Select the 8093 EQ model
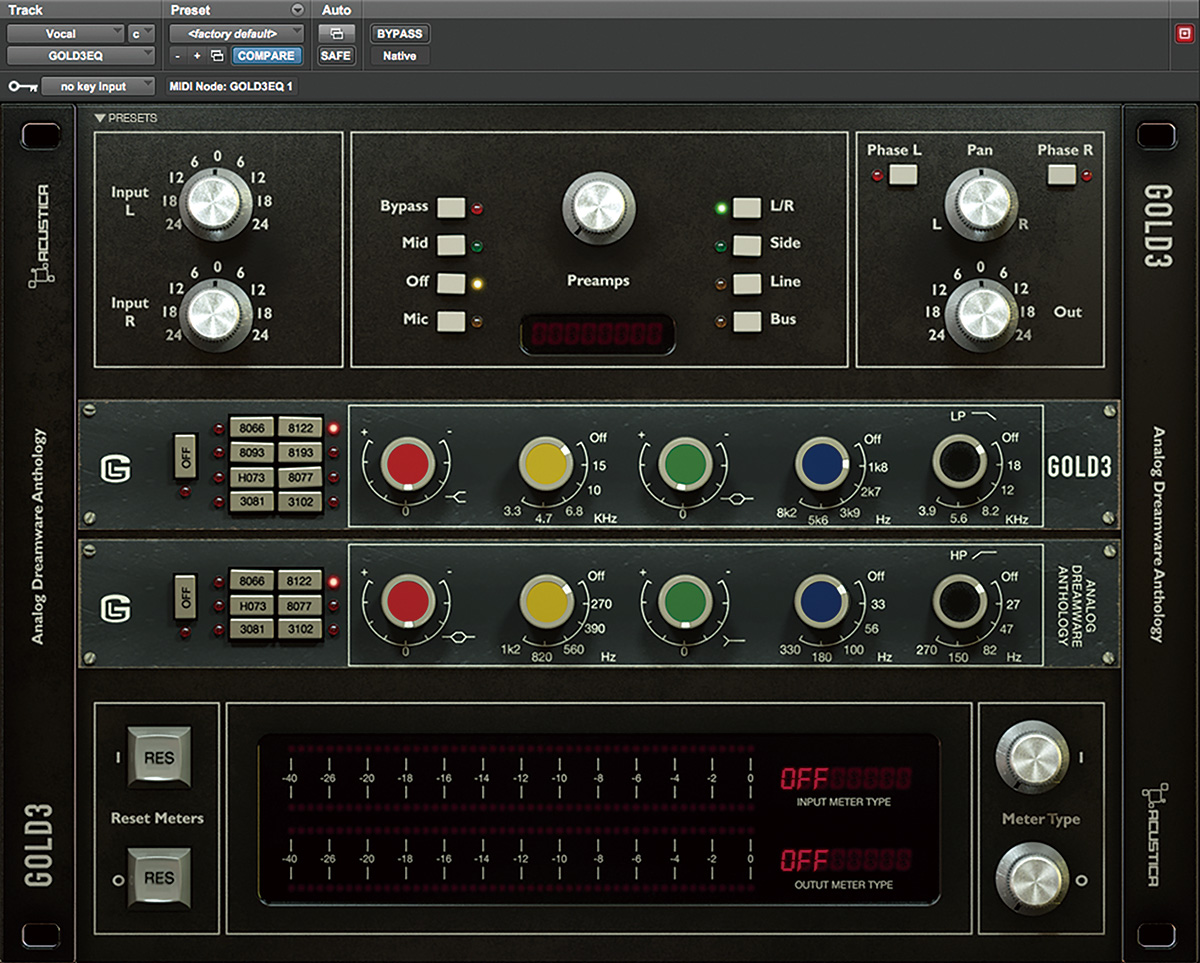This screenshot has height=963, width=1200. coord(251,453)
